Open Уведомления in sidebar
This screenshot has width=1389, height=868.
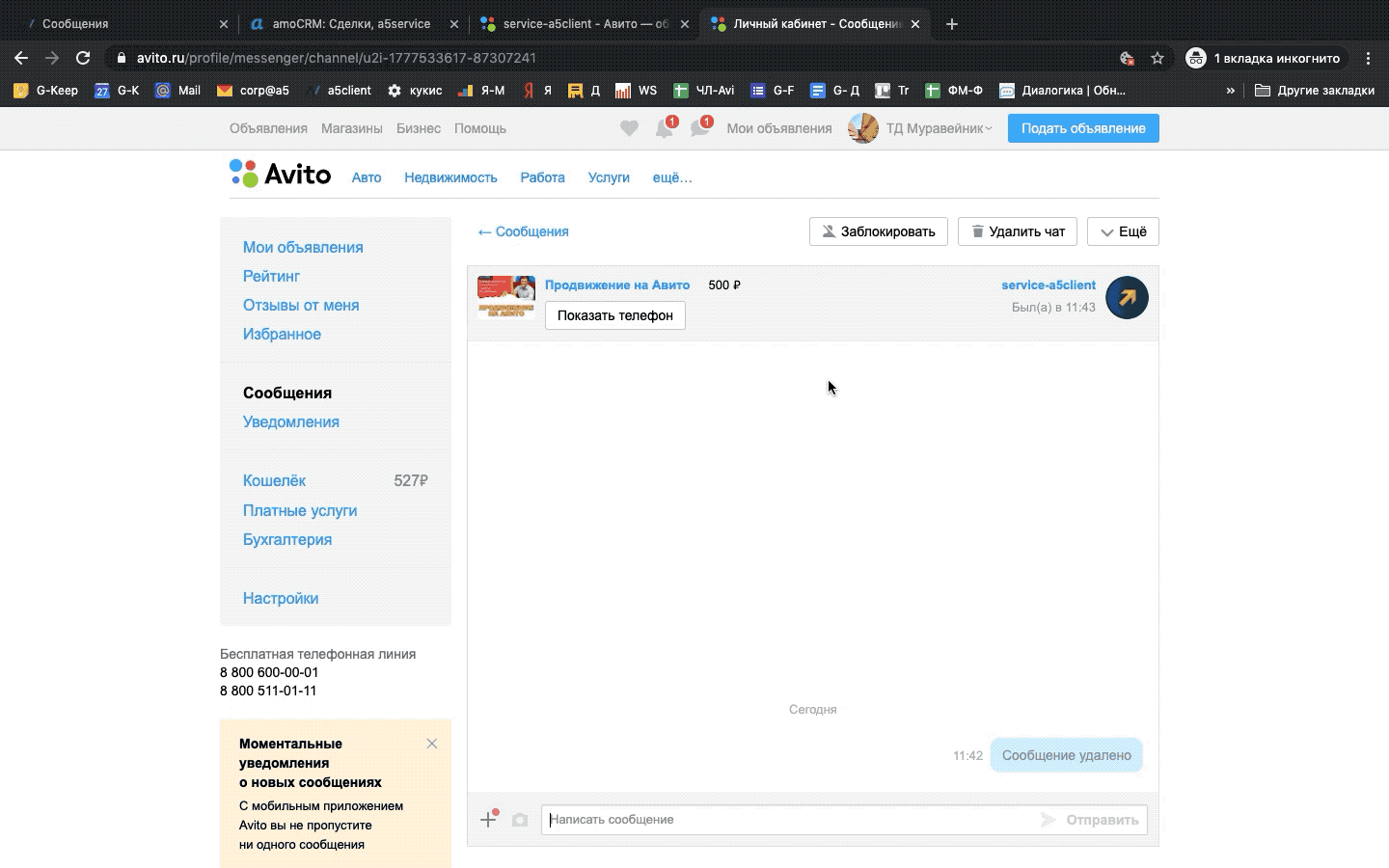[x=291, y=421]
